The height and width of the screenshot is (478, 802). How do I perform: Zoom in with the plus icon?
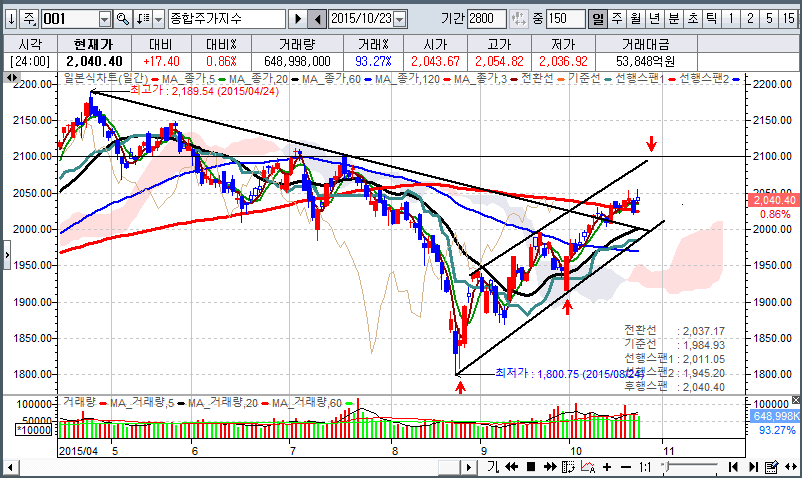click(607, 467)
